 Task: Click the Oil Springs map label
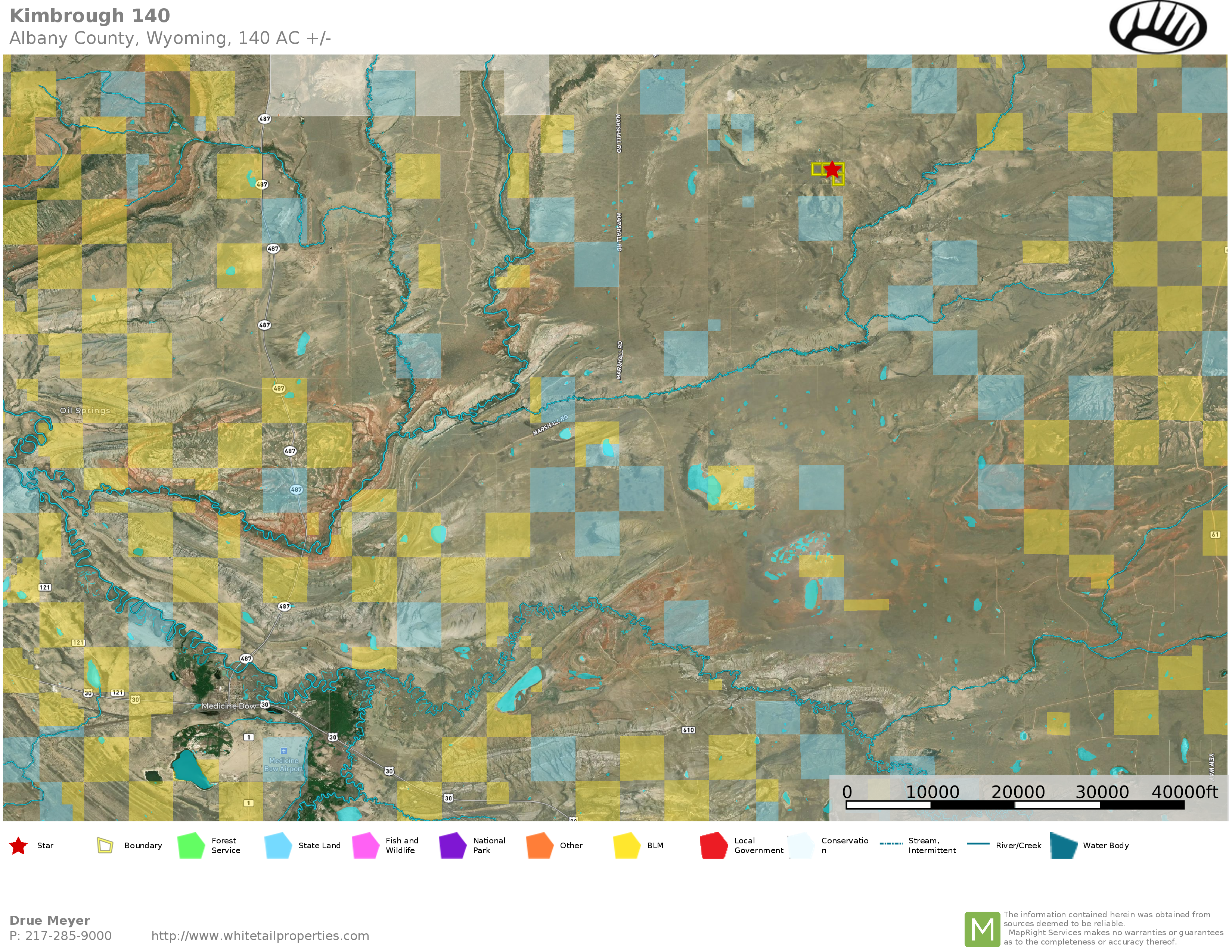coord(85,411)
